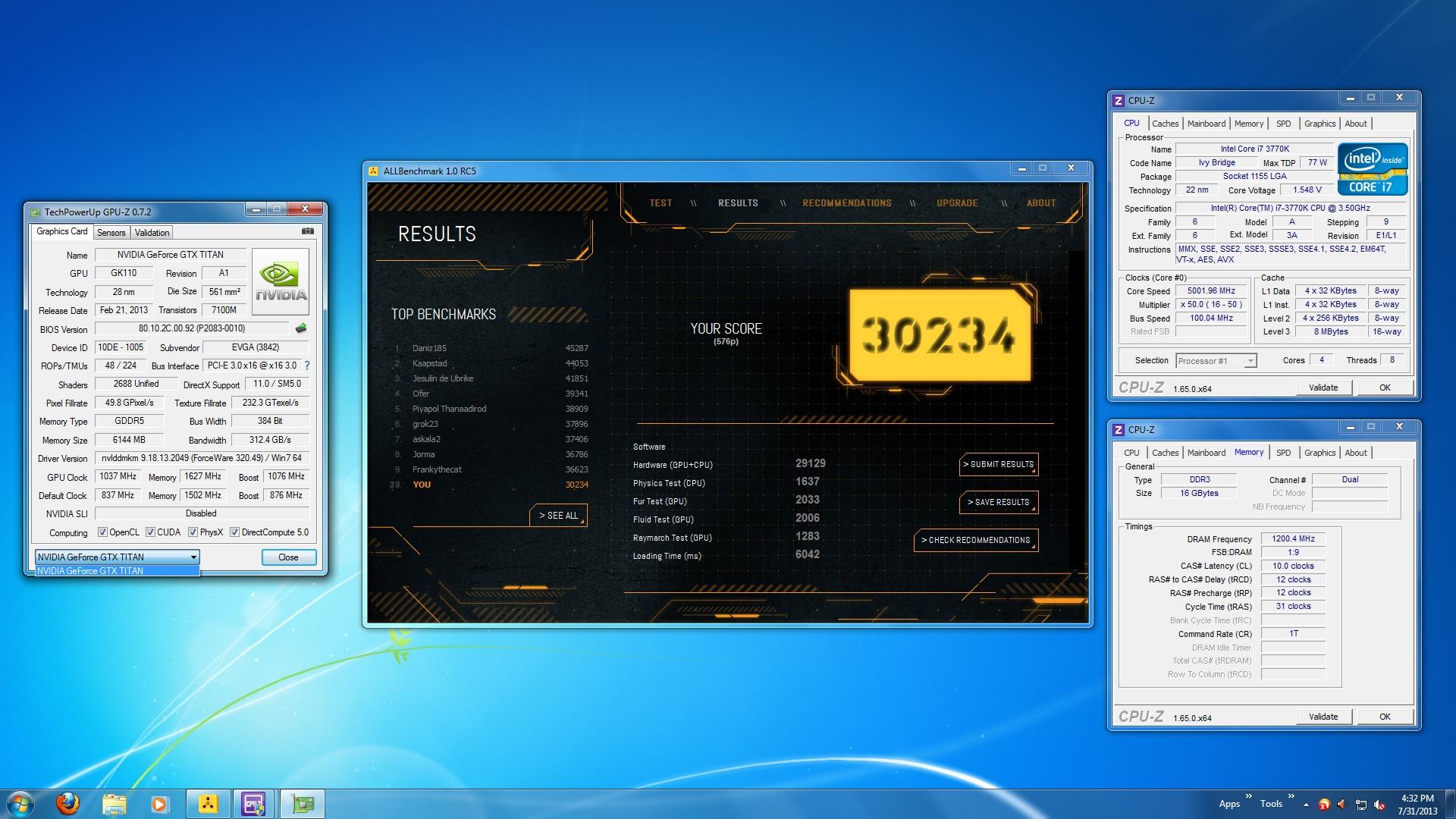Open the Mainboard tab in the CPU-Z processor window
Image resolution: width=1456 pixels, height=819 pixels.
coord(1206,124)
